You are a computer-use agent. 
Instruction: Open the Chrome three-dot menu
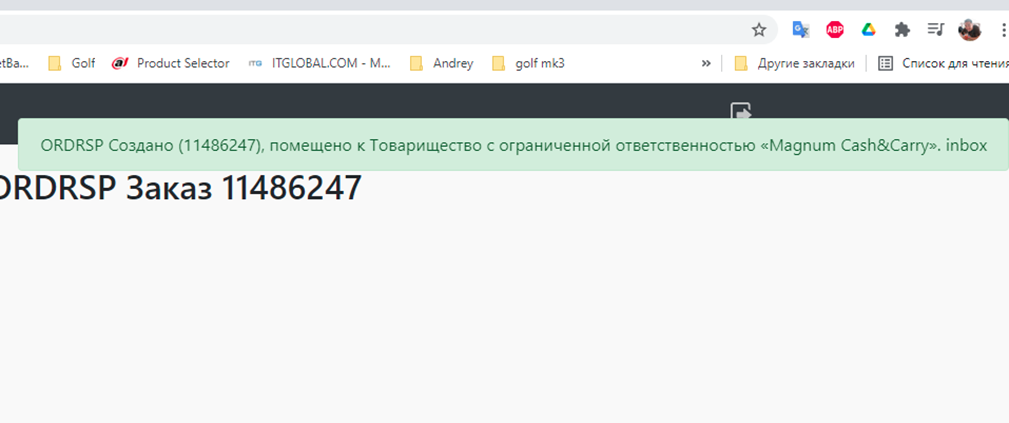(x=1001, y=30)
